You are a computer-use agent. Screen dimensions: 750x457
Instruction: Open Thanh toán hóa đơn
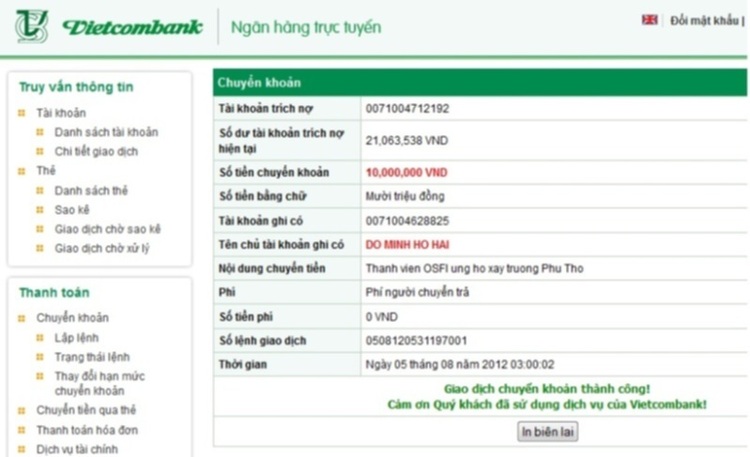coord(87,430)
